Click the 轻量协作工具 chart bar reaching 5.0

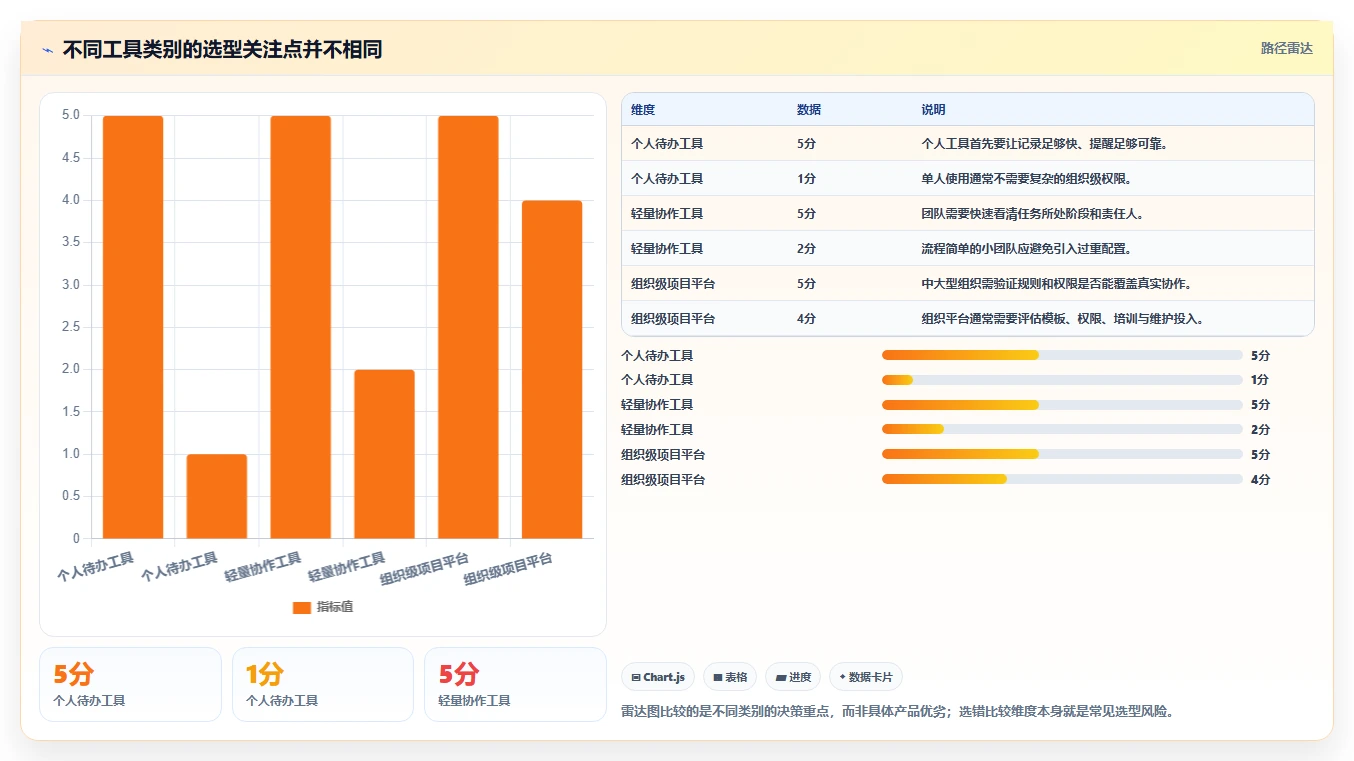click(x=300, y=327)
